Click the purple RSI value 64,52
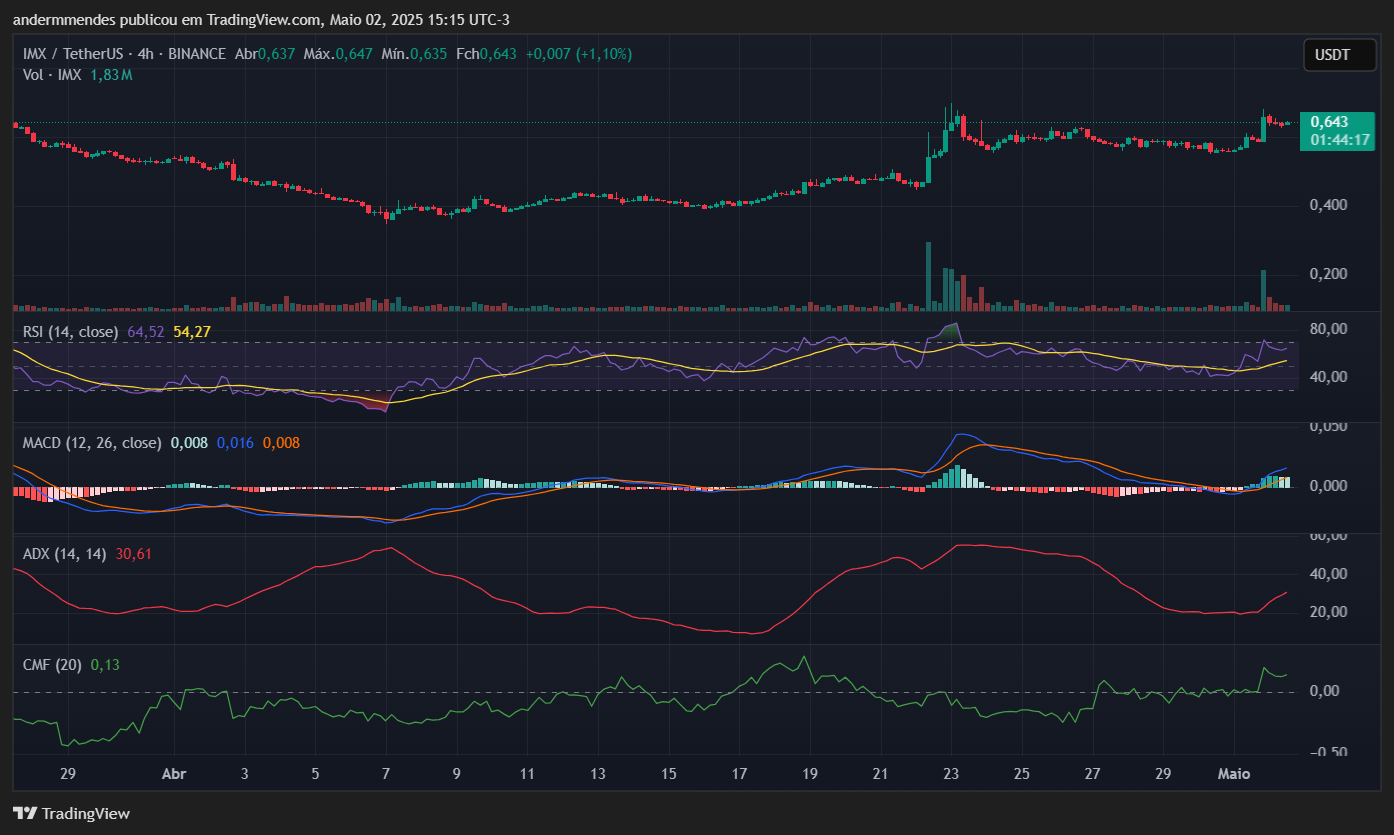This screenshot has height=835, width=1394. point(146,331)
